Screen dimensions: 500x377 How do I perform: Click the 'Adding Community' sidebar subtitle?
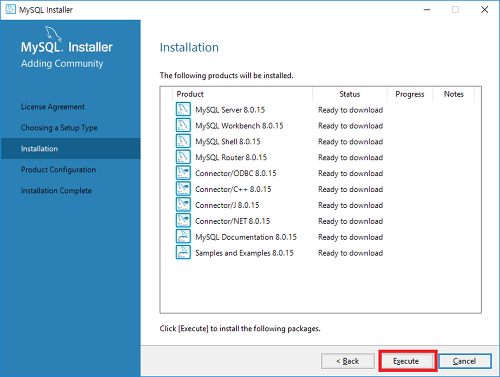pos(62,64)
